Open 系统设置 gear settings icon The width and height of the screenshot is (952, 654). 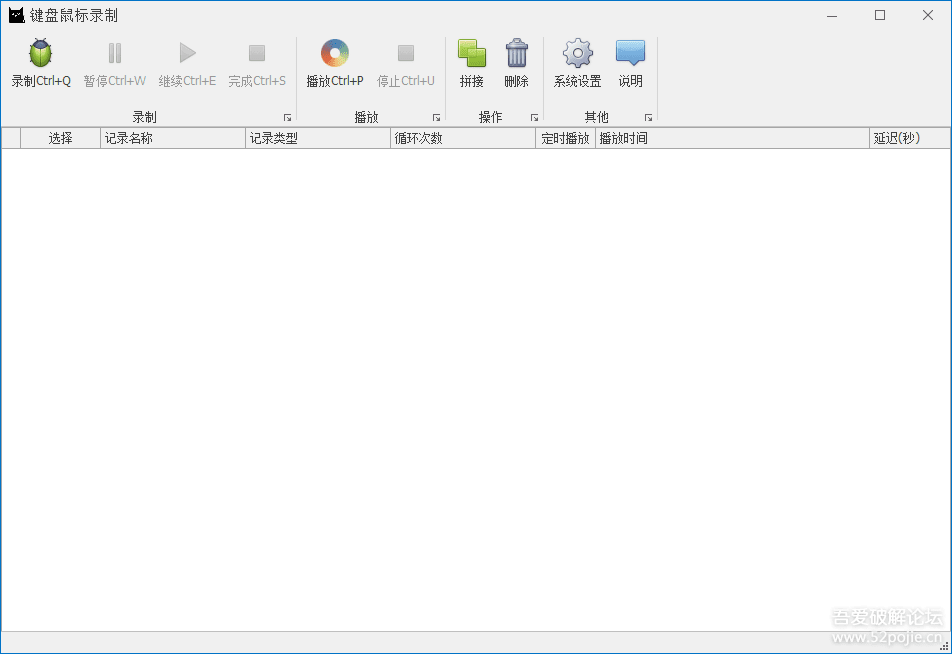577,53
